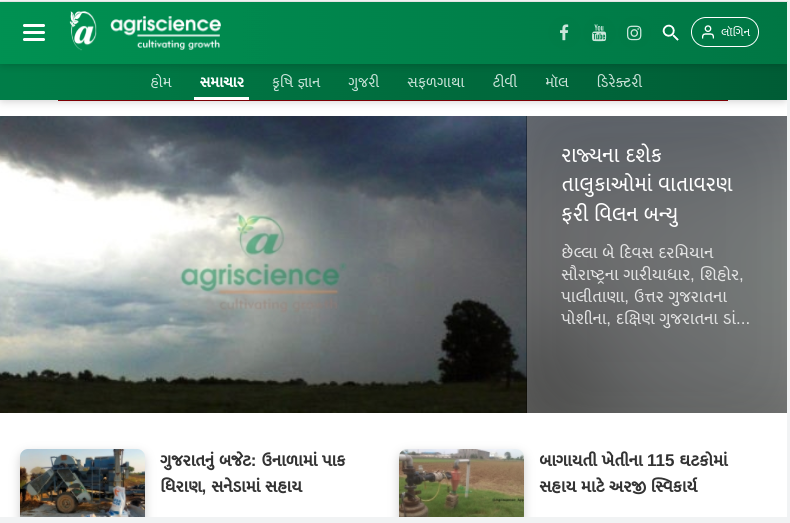Go to the હોમ tab
This screenshot has width=790, height=523.
click(161, 82)
